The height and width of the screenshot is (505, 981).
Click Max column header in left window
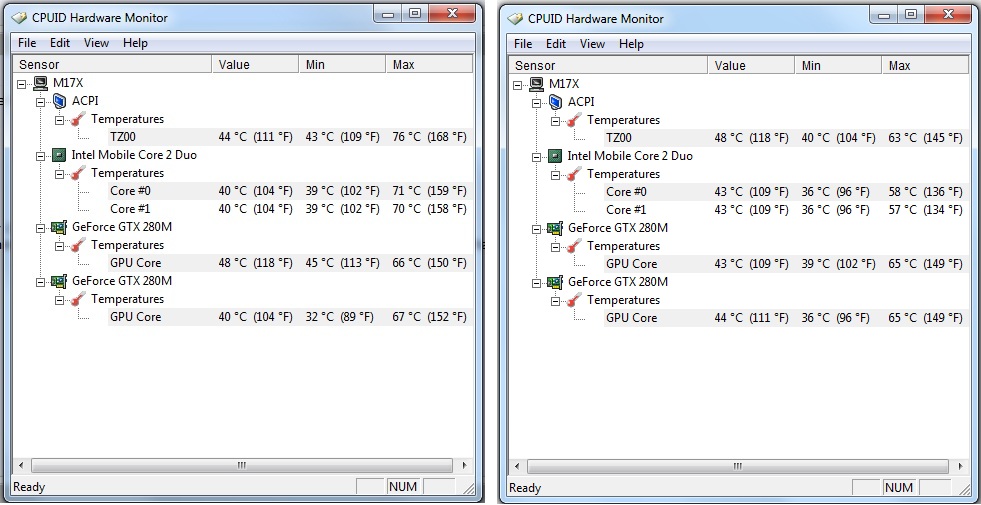point(429,64)
